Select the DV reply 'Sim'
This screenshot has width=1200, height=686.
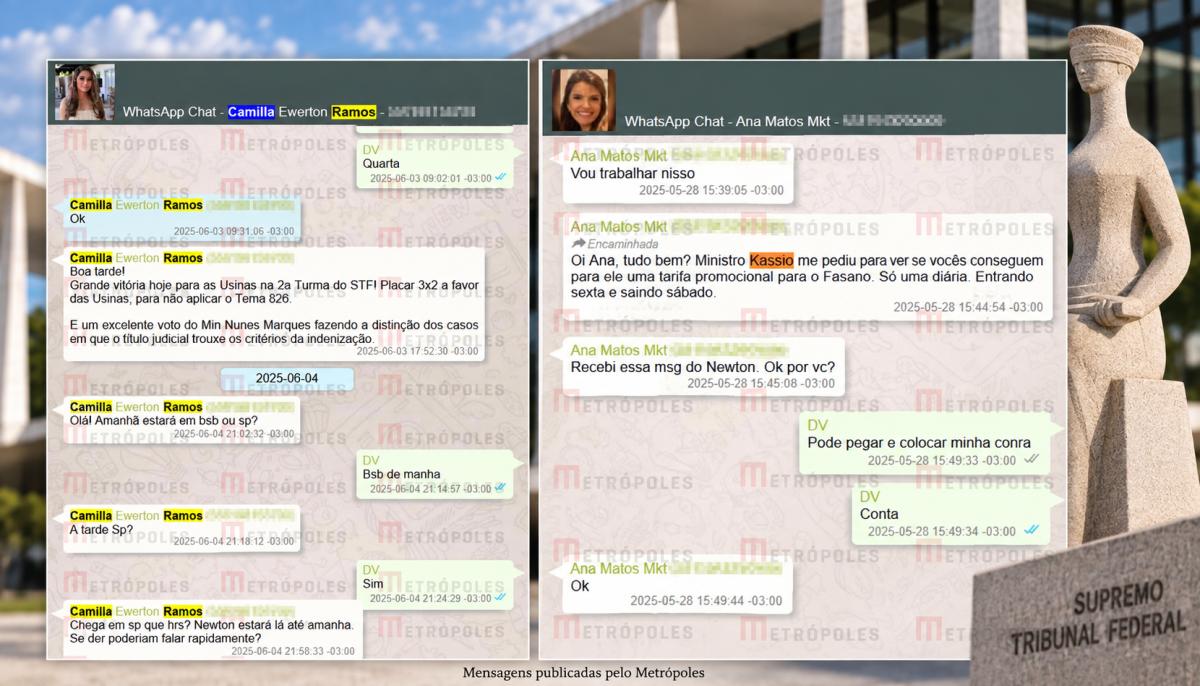[434, 583]
